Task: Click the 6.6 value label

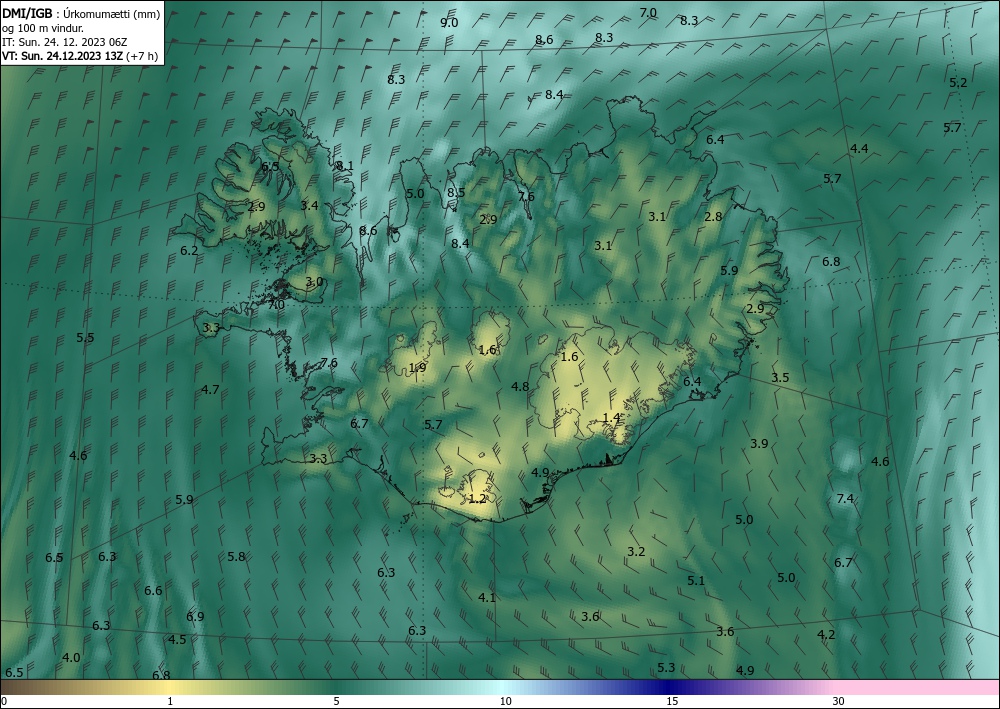Action: tap(153, 590)
